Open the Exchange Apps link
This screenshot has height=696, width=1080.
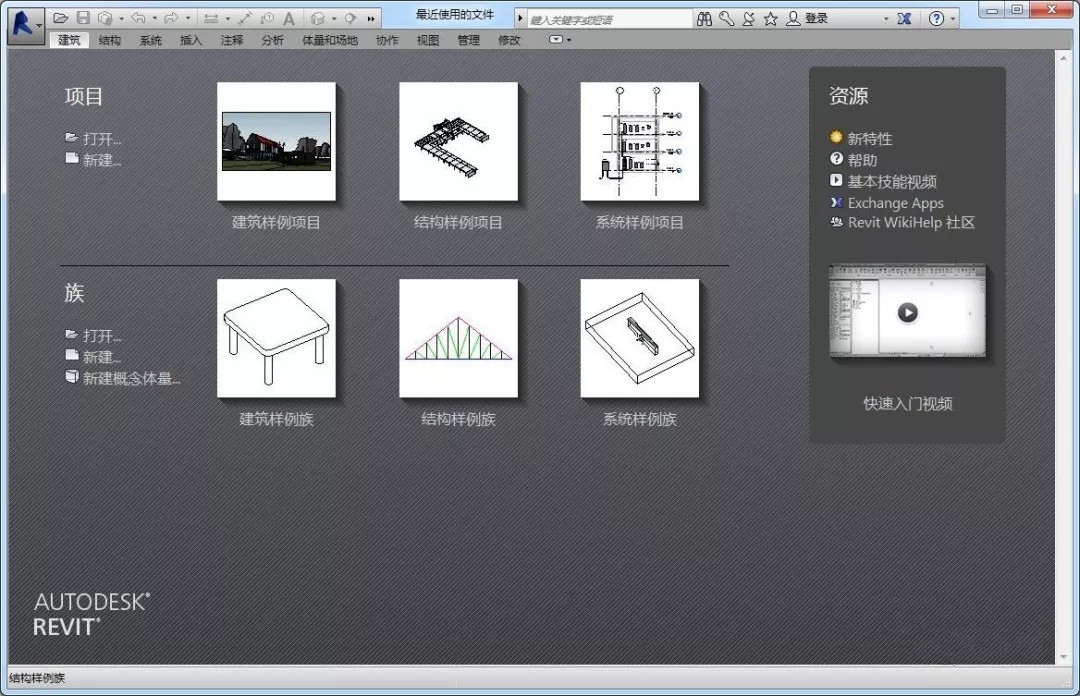click(x=895, y=203)
